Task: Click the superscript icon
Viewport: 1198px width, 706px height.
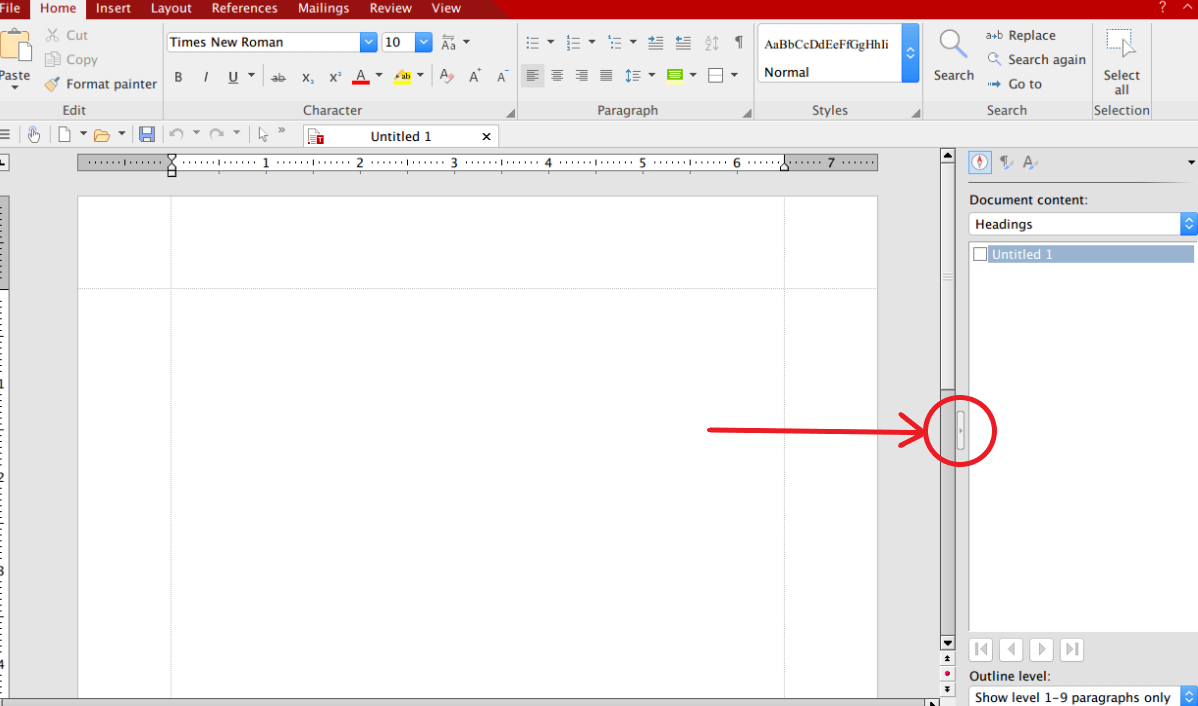Action: point(335,77)
